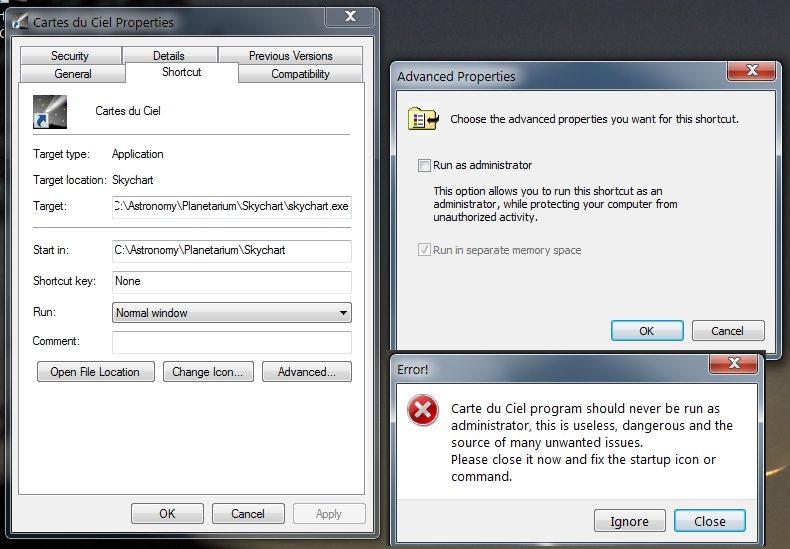Close the Cartes du Ciel Properties window
The width and height of the screenshot is (790, 549).
350,17
